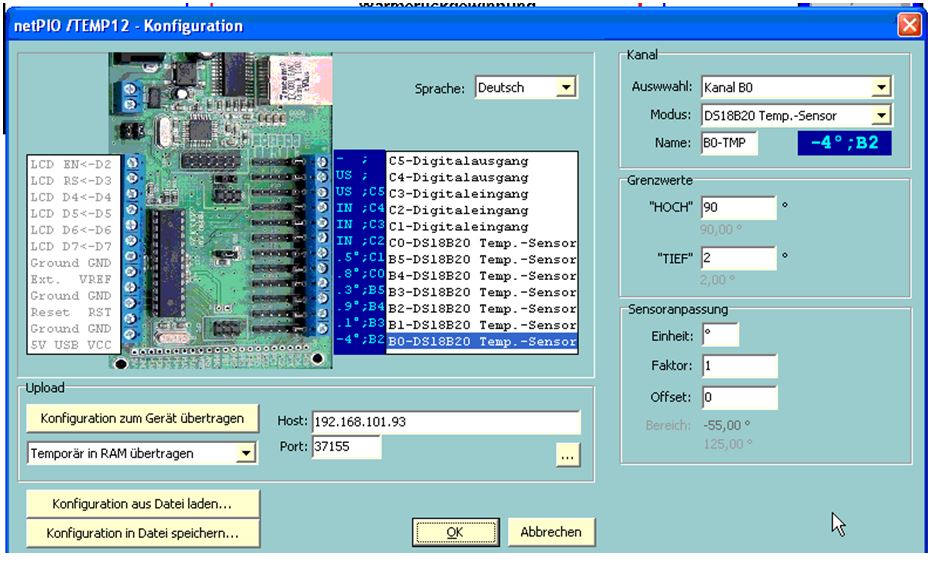
Task: Click the blue '-4°;B2' display preview
Action: pyautogui.click(x=844, y=143)
